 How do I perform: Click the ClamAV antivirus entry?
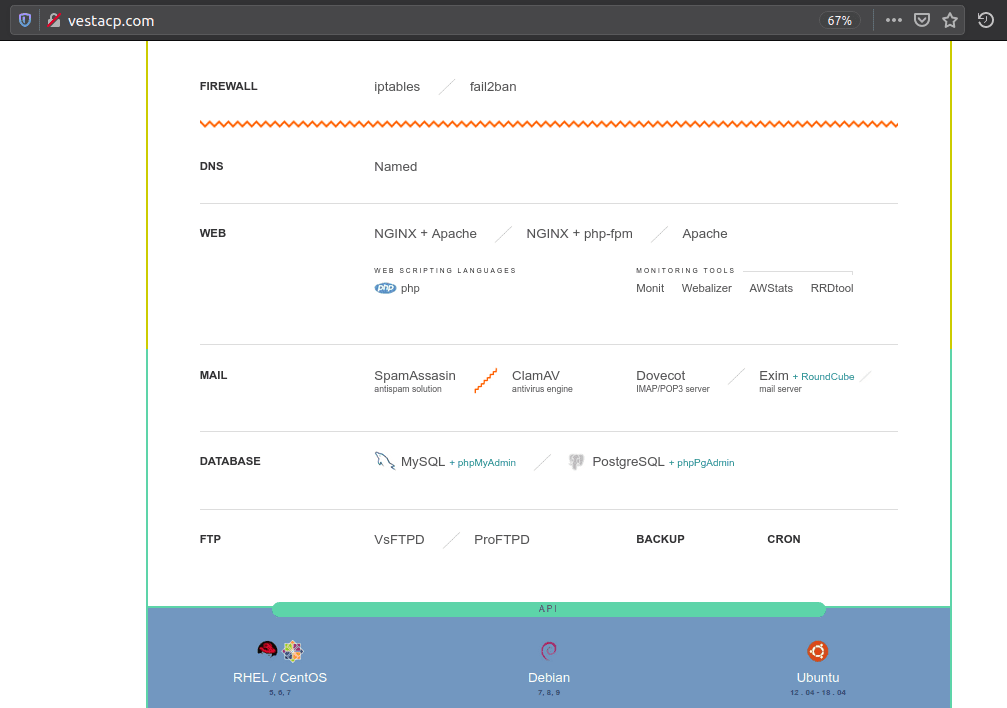(x=542, y=381)
